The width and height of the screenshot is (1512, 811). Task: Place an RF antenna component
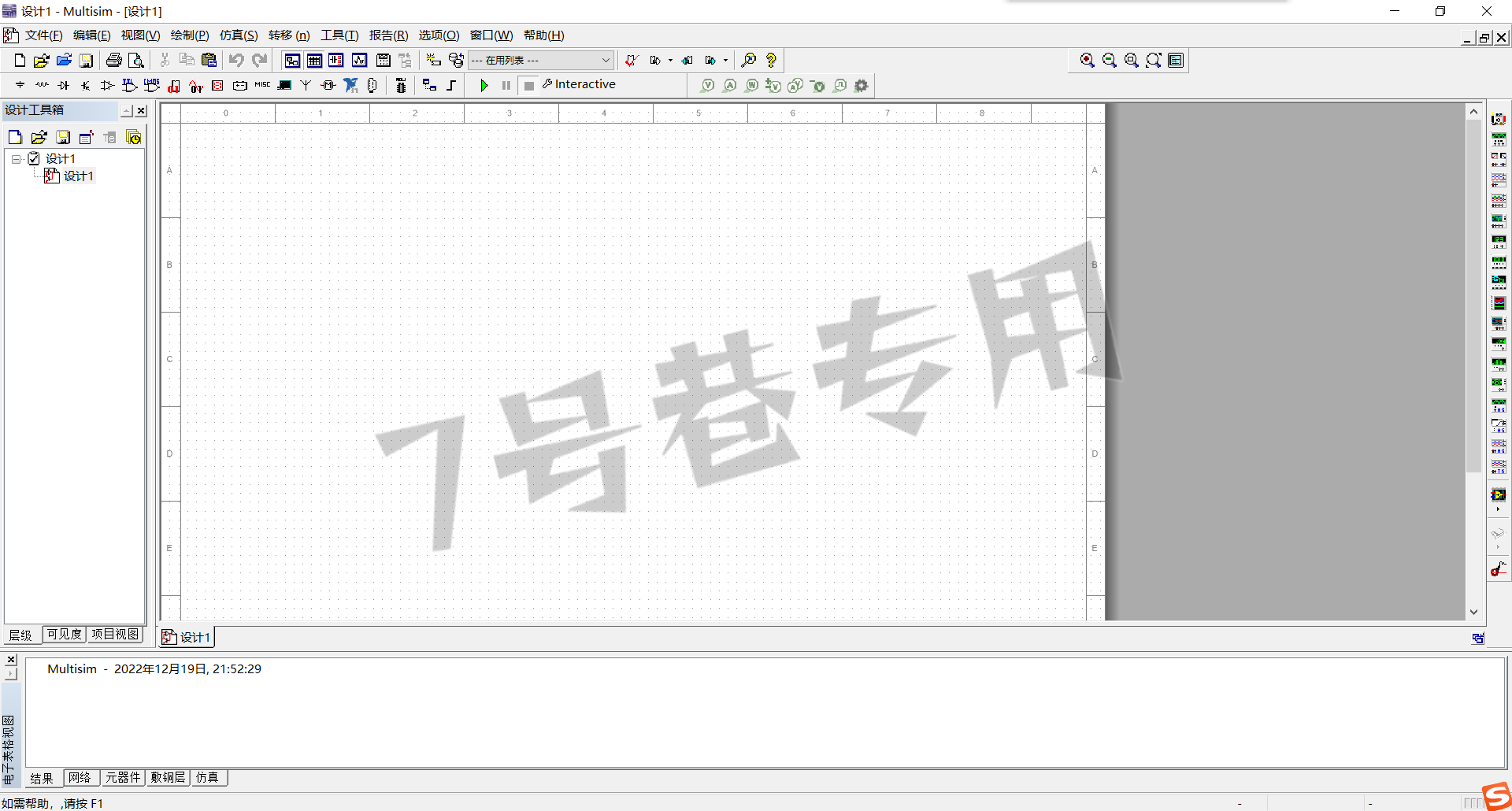(x=306, y=85)
